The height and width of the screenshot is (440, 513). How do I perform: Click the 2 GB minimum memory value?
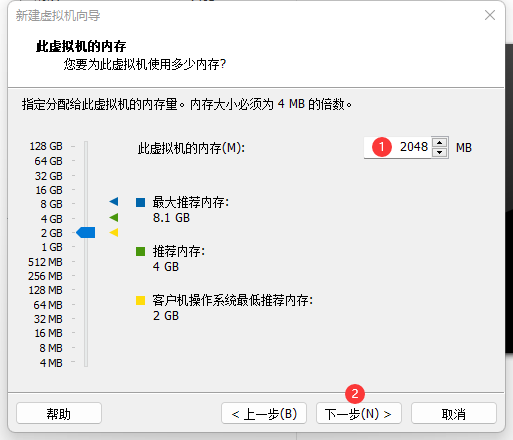166,316
